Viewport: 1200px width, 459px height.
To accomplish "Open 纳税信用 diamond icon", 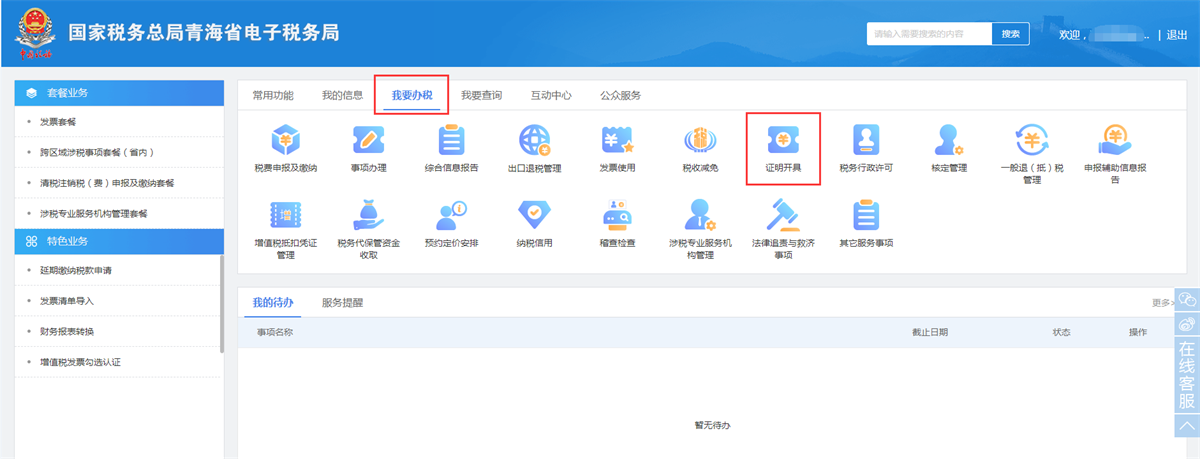I will pyautogui.click(x=534, y=215).
